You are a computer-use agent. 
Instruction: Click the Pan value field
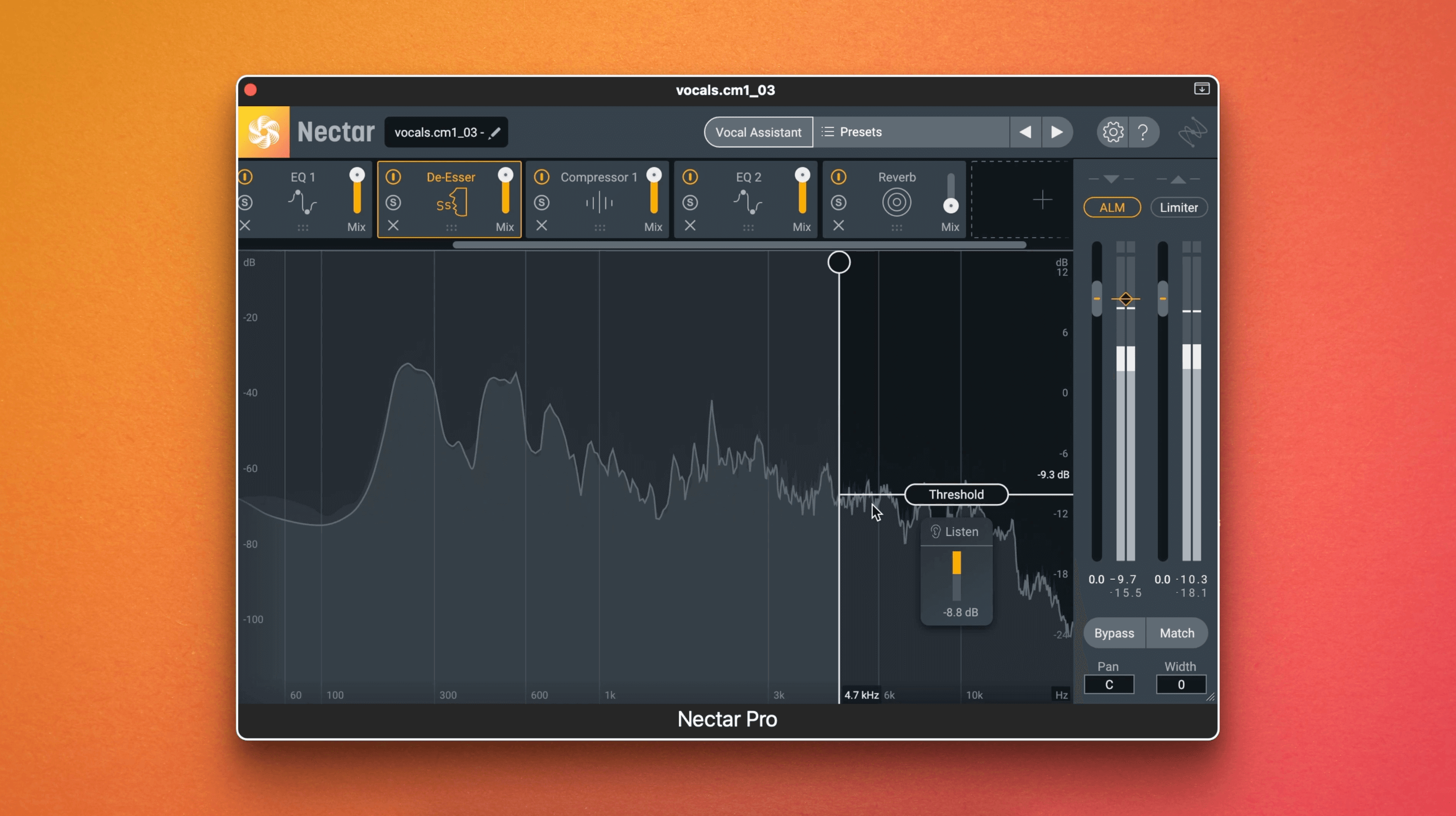(x=1109, y=684)
